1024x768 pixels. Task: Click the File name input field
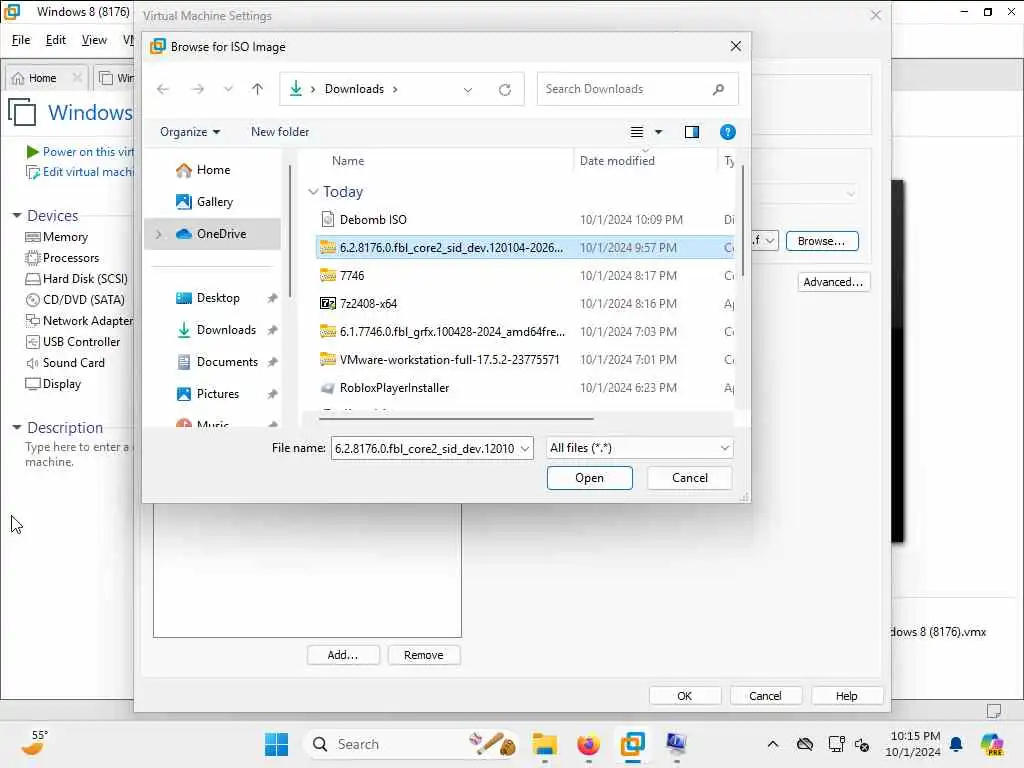pyautogui.click(x=424, y=449)
